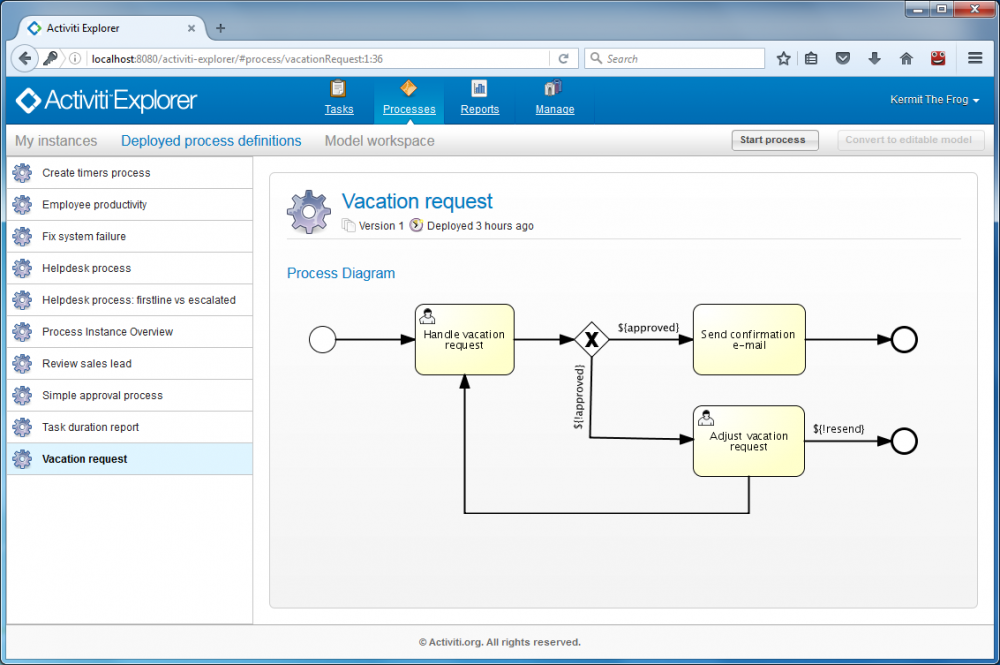Viewport: 1000px width, 665px height.
Task: Open the Reports menu
Action: (x=480, y=109)
